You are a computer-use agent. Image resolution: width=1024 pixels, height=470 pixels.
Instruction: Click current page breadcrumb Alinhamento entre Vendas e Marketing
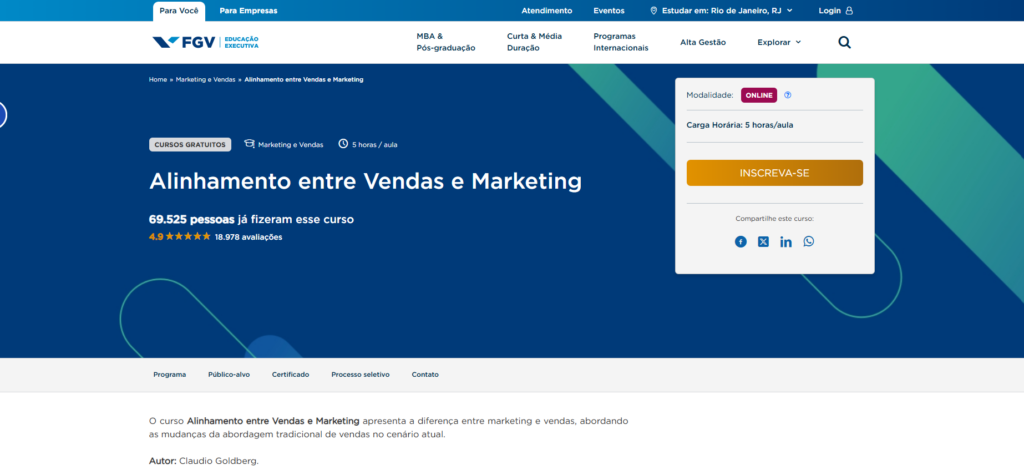[304, 80]
